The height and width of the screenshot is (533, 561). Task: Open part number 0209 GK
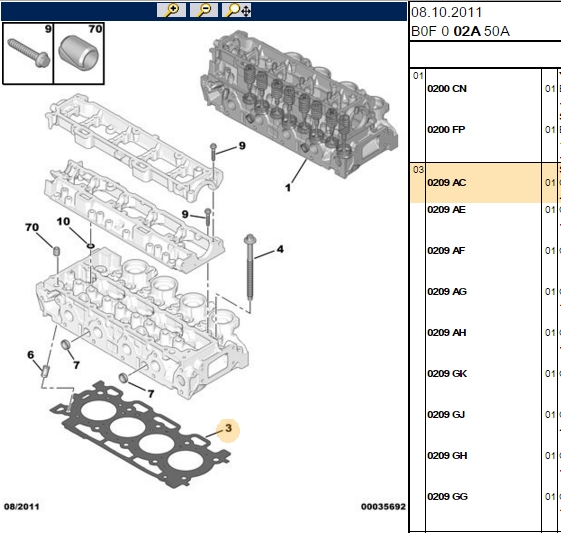click(447, 373)
